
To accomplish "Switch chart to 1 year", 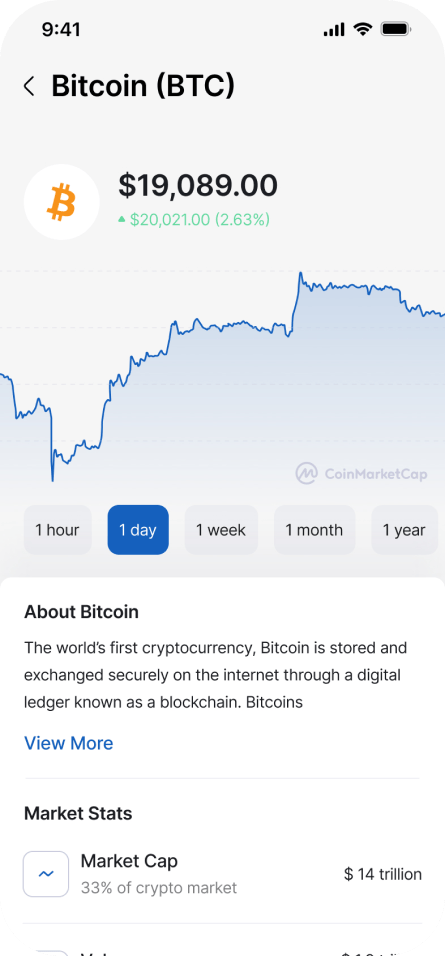I will [x=404, y=530].
